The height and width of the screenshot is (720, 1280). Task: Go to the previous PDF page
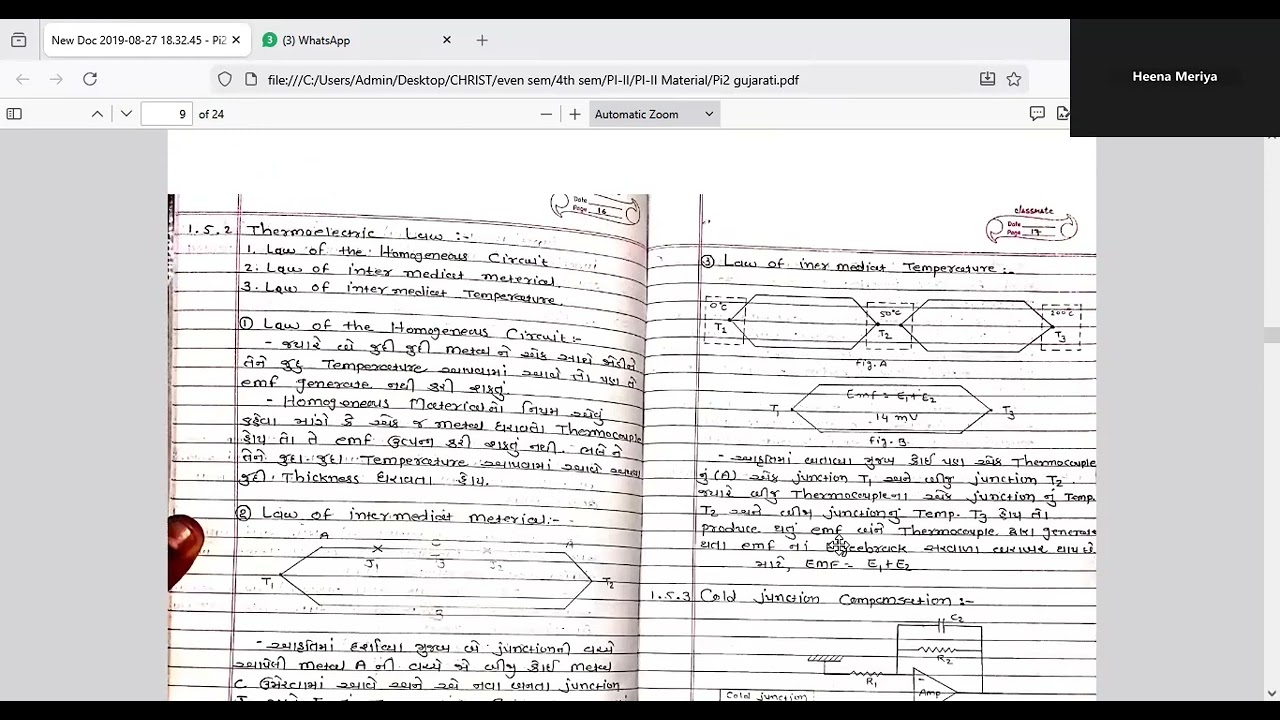pyautogui.click(x=97, y=114)
